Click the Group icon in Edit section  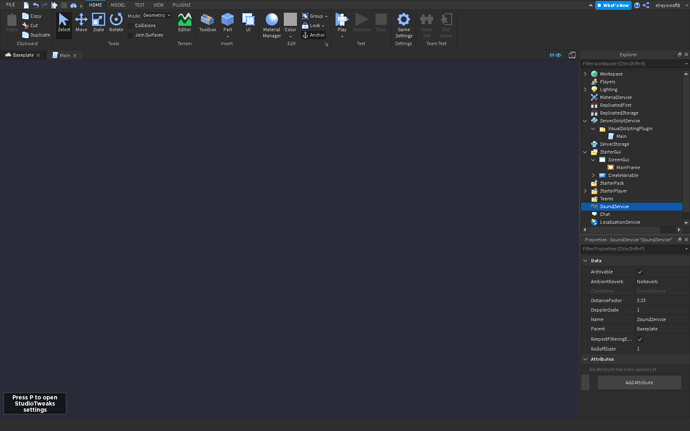(305, 16)
